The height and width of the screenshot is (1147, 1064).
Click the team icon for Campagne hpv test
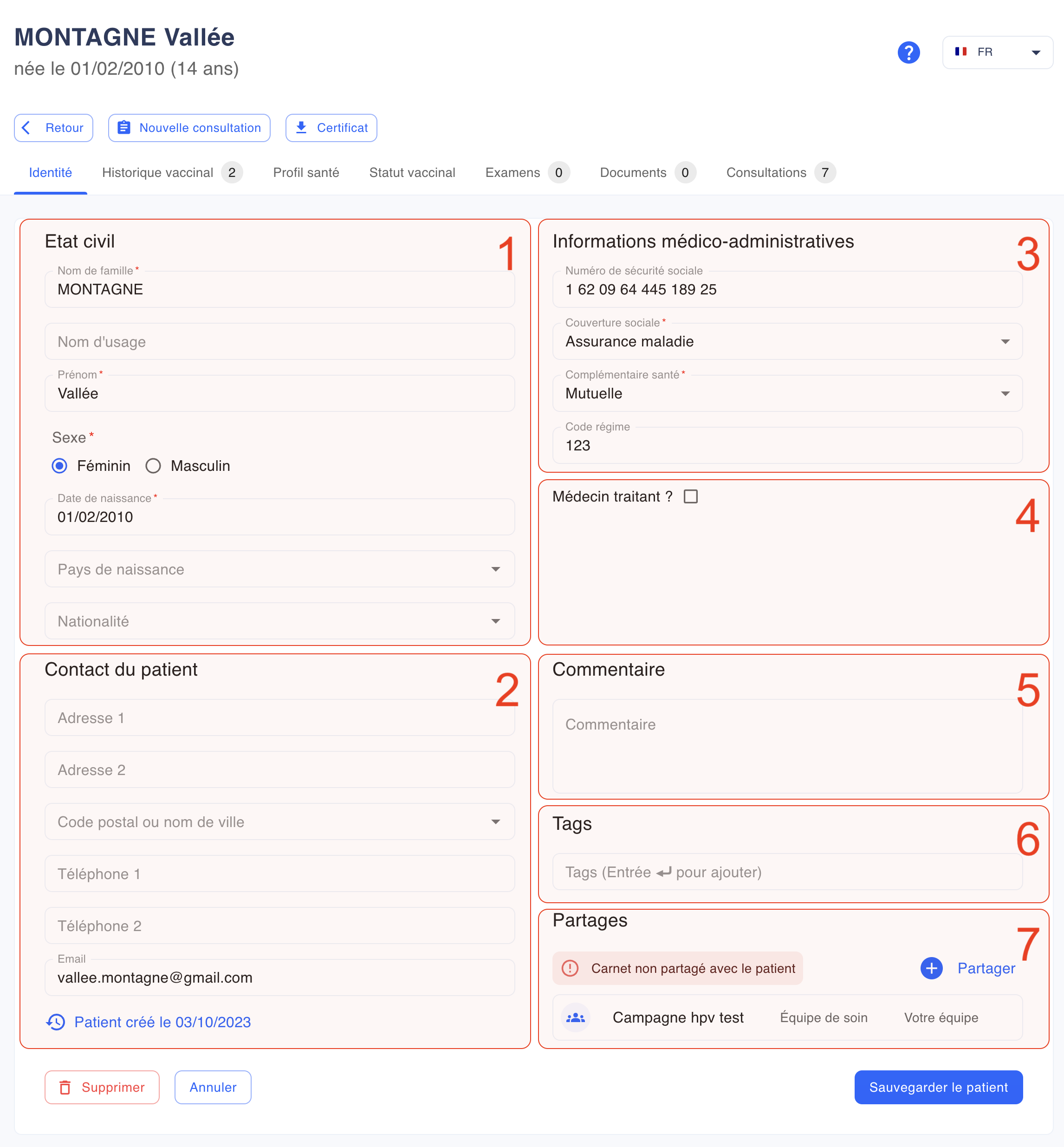tap(575, 1017)
